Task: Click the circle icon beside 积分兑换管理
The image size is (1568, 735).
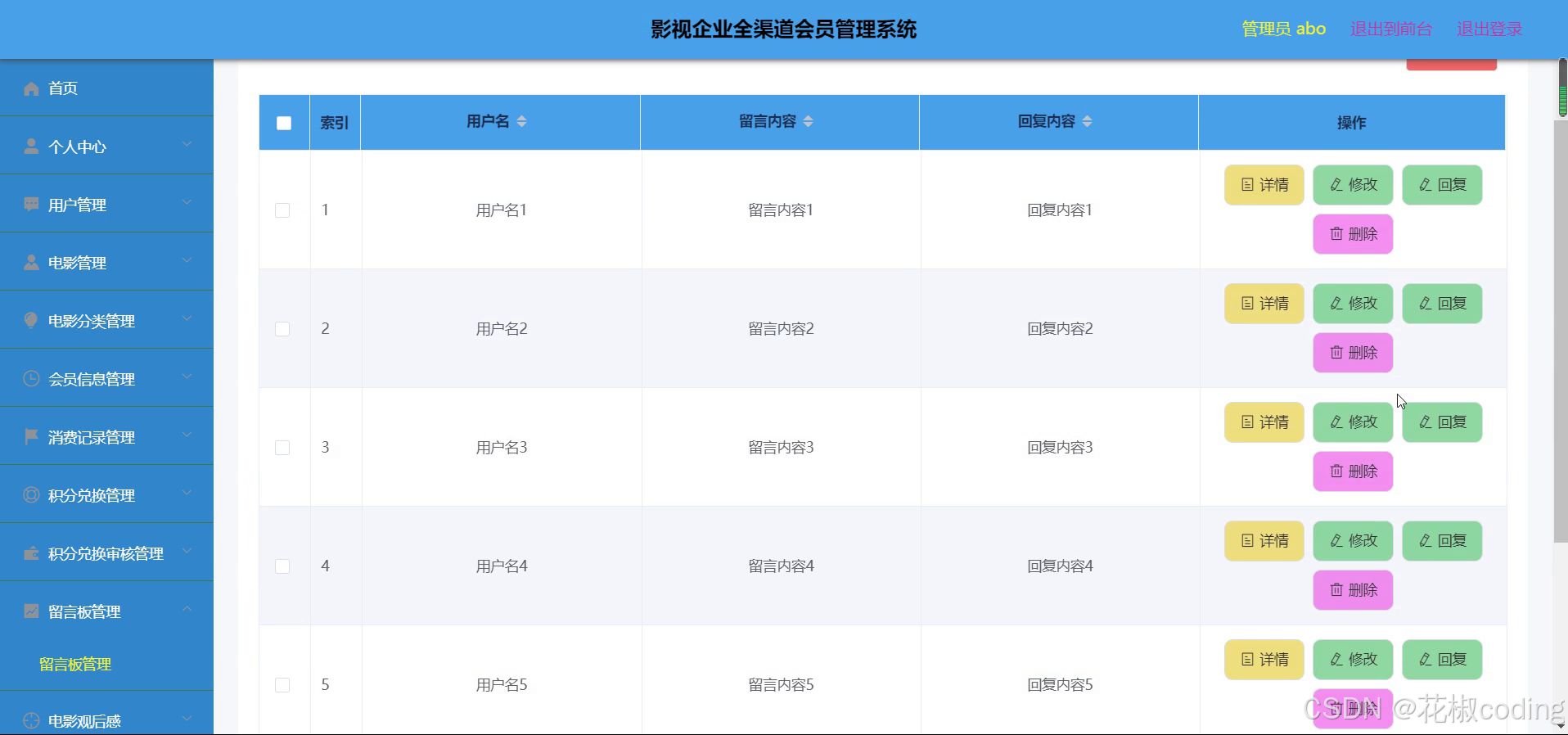Action: pos(31,495)
